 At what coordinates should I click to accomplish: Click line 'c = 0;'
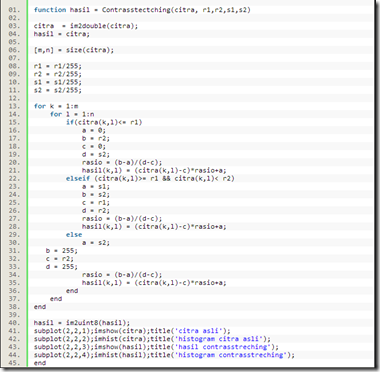coord(94,146)
